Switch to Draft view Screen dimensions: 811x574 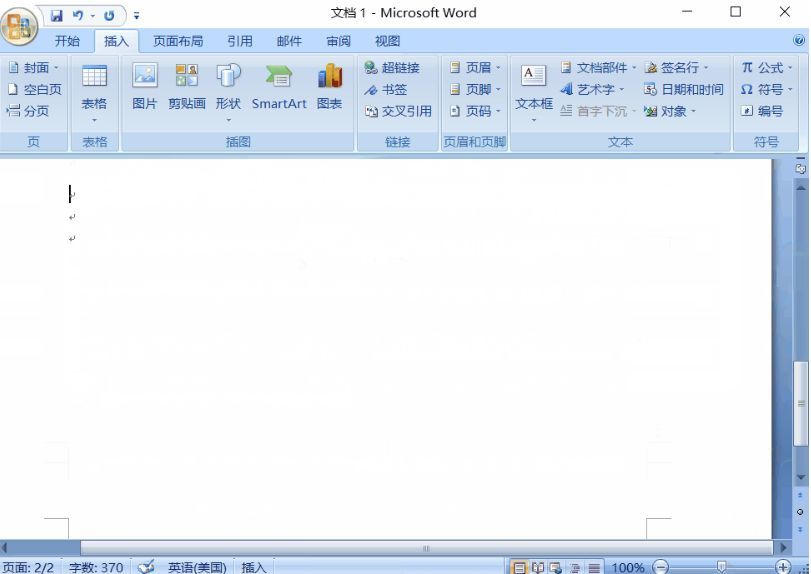click(594, 568)
